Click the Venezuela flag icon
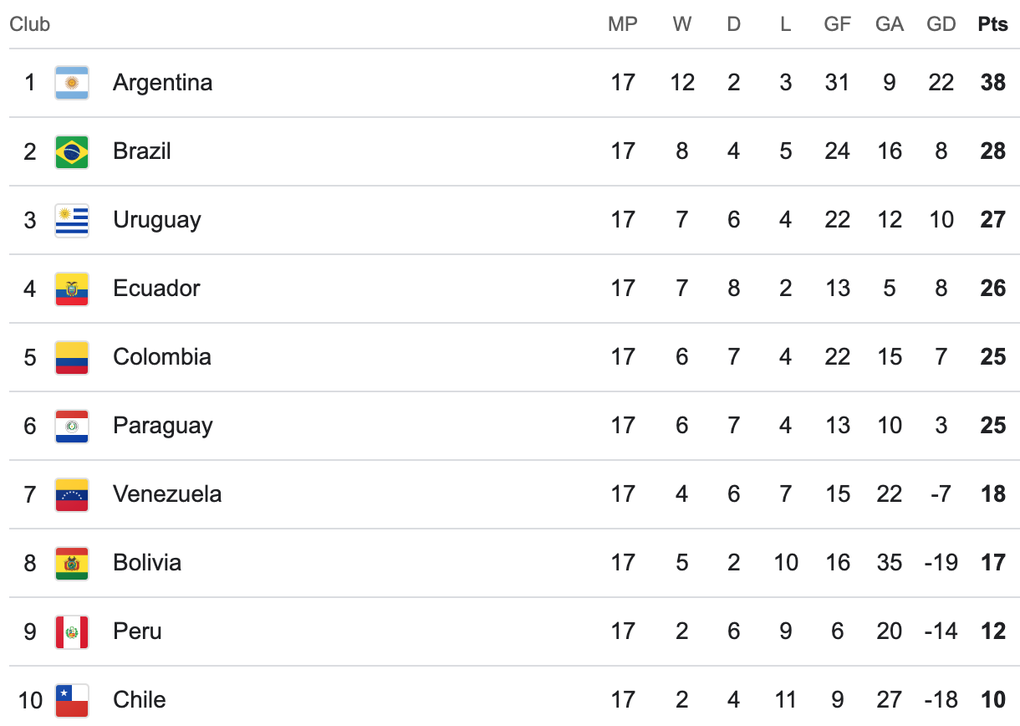 click(72, 494)
